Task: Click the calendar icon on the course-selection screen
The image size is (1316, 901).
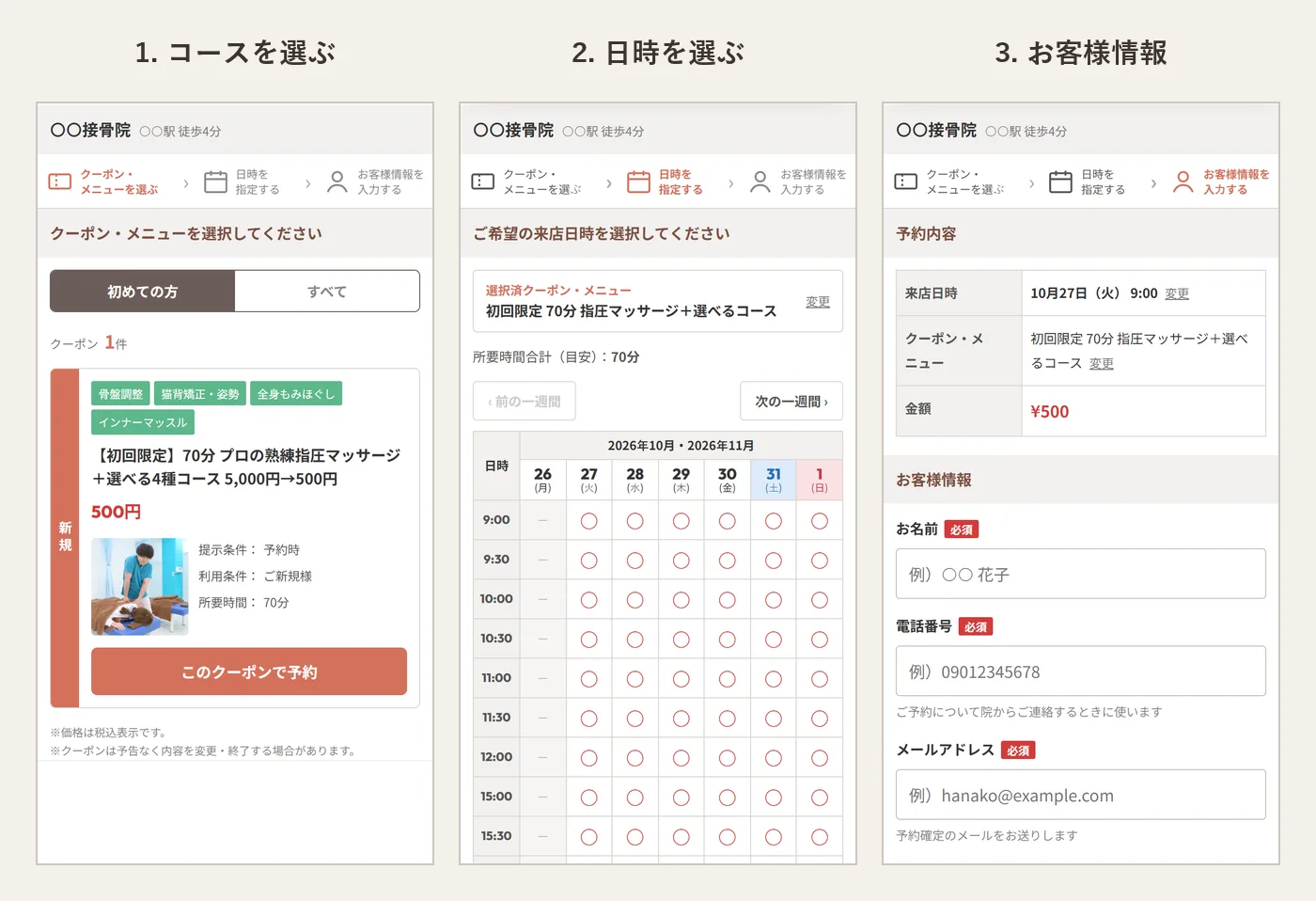Action: click(216, 182)
